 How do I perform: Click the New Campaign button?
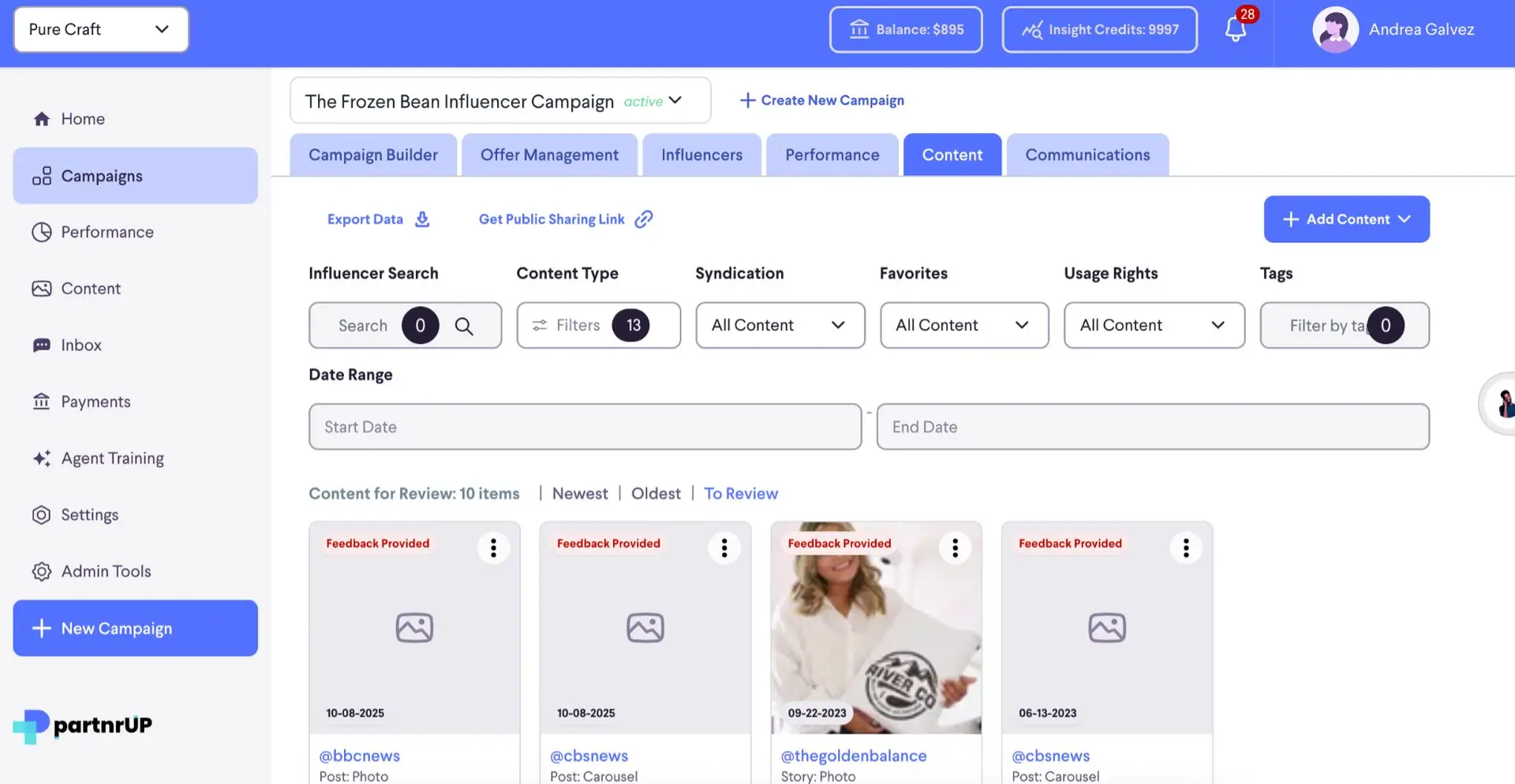point(135,628)
